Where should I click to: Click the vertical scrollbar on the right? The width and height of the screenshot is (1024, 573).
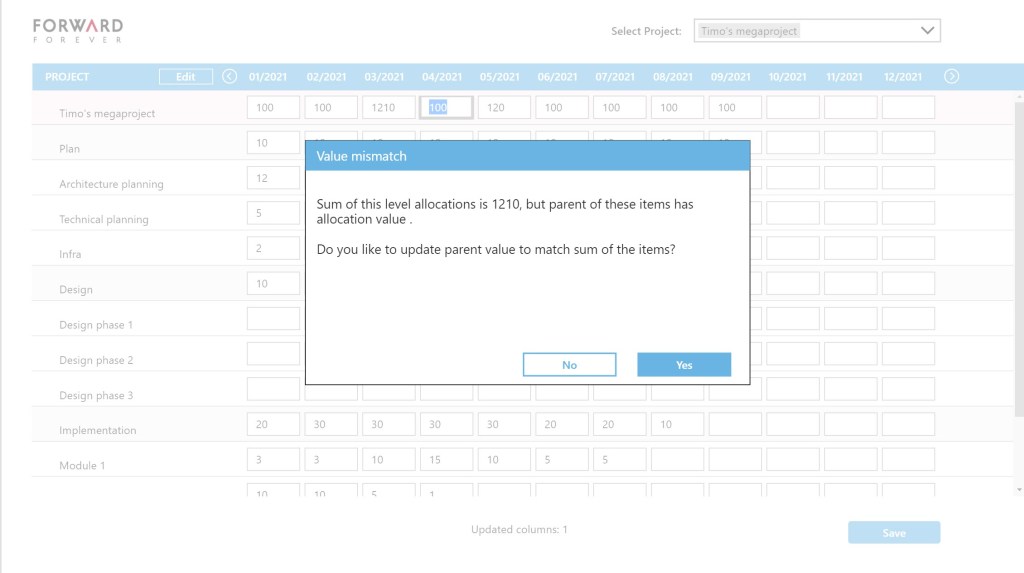tap(1018, 260)
